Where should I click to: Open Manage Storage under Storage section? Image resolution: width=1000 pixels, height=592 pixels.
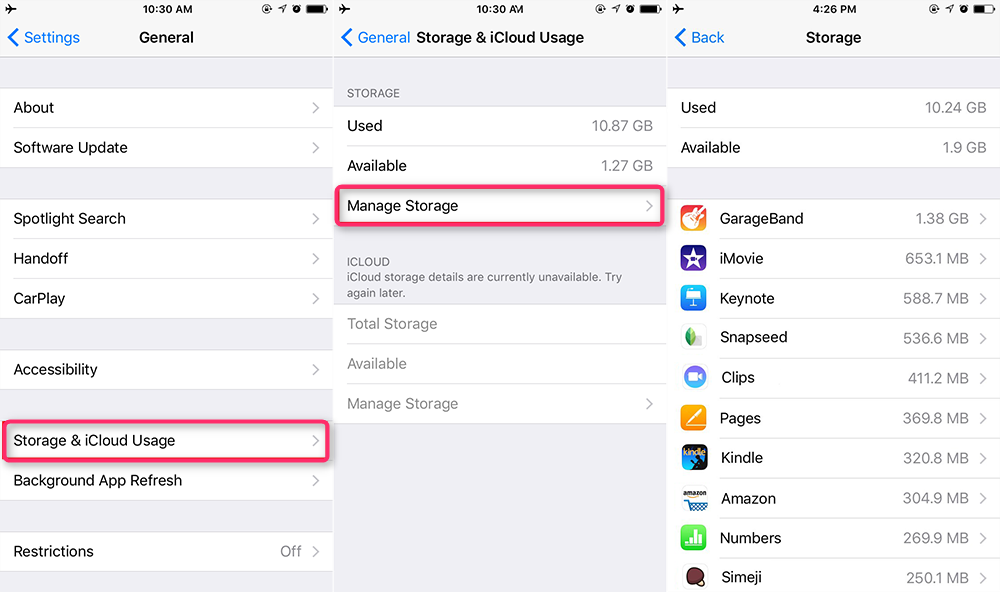tap(499, 206)
